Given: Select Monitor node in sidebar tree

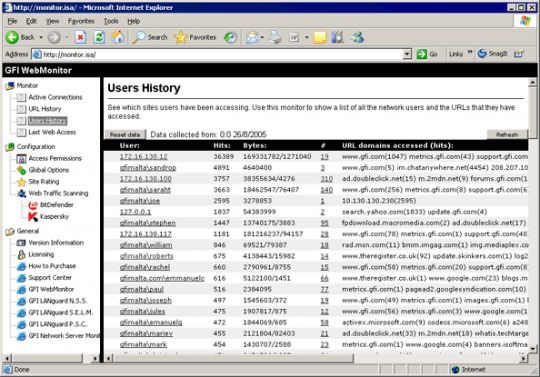Looking at the screenshot, I should pyautogui.click(x=27, y=85).
